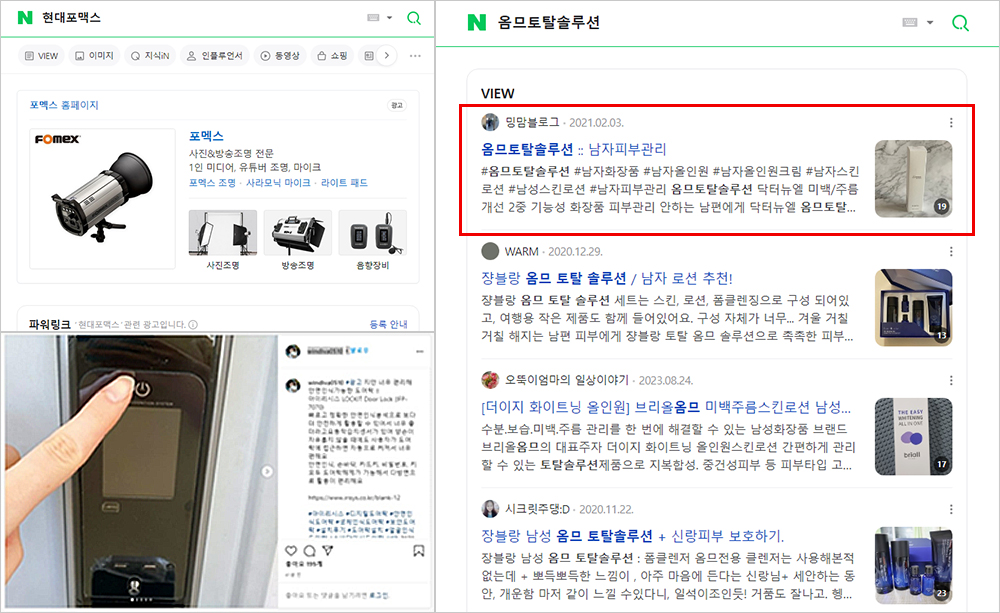1000x613 pixels.
Task: Open Instagram post three-dot options
Action: coord(420,351)
